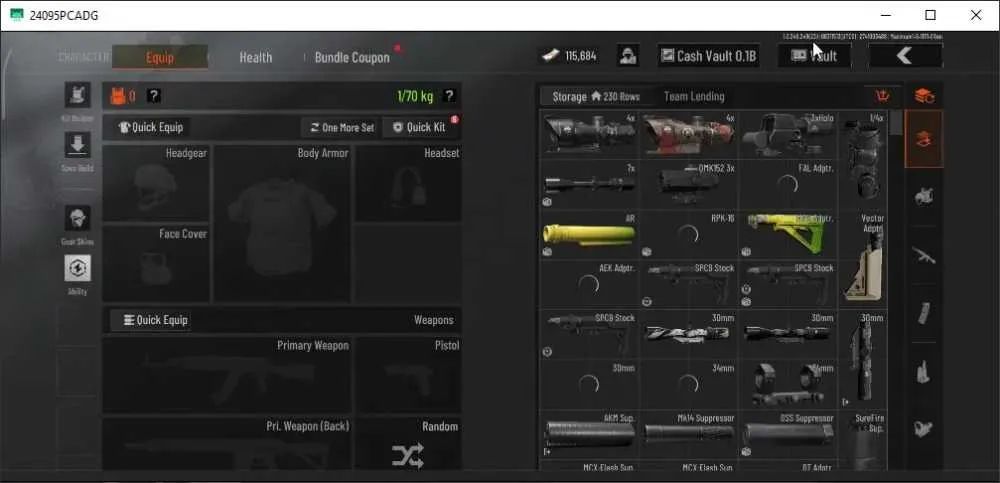The width and height of the screenshot is (1000, 483).
Task: Select the Jaholo sight item
Action: pos(789,134)
